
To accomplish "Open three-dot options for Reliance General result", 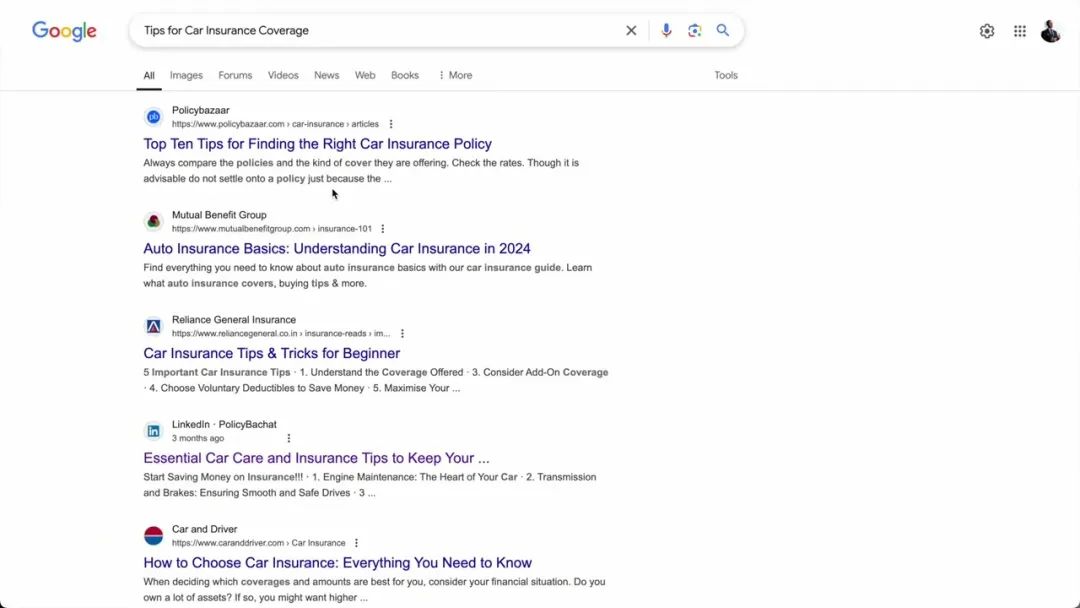I will (402, 334).
